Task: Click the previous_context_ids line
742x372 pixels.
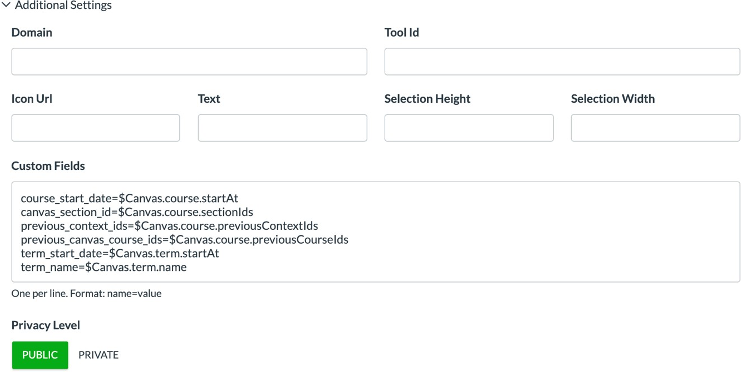Action: click(169, 226)
